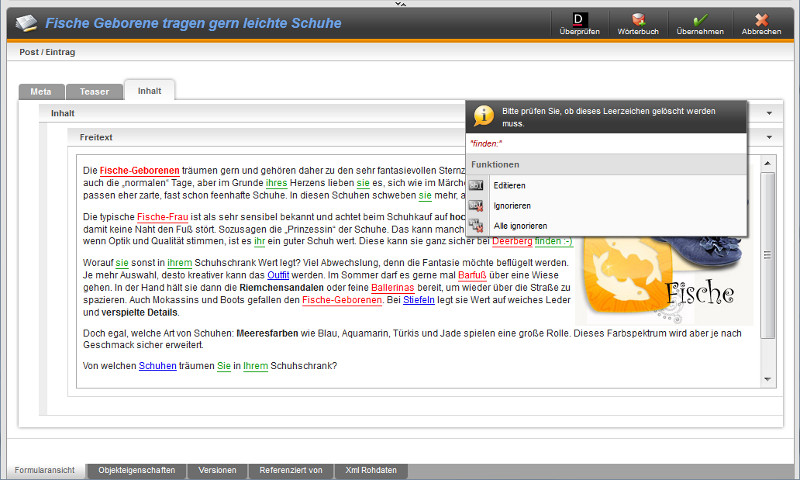Image resolution: width=800 pixels, height=480 pixels.
Task: Open the Wörterbuch dictionary
Action: [638, 19]
